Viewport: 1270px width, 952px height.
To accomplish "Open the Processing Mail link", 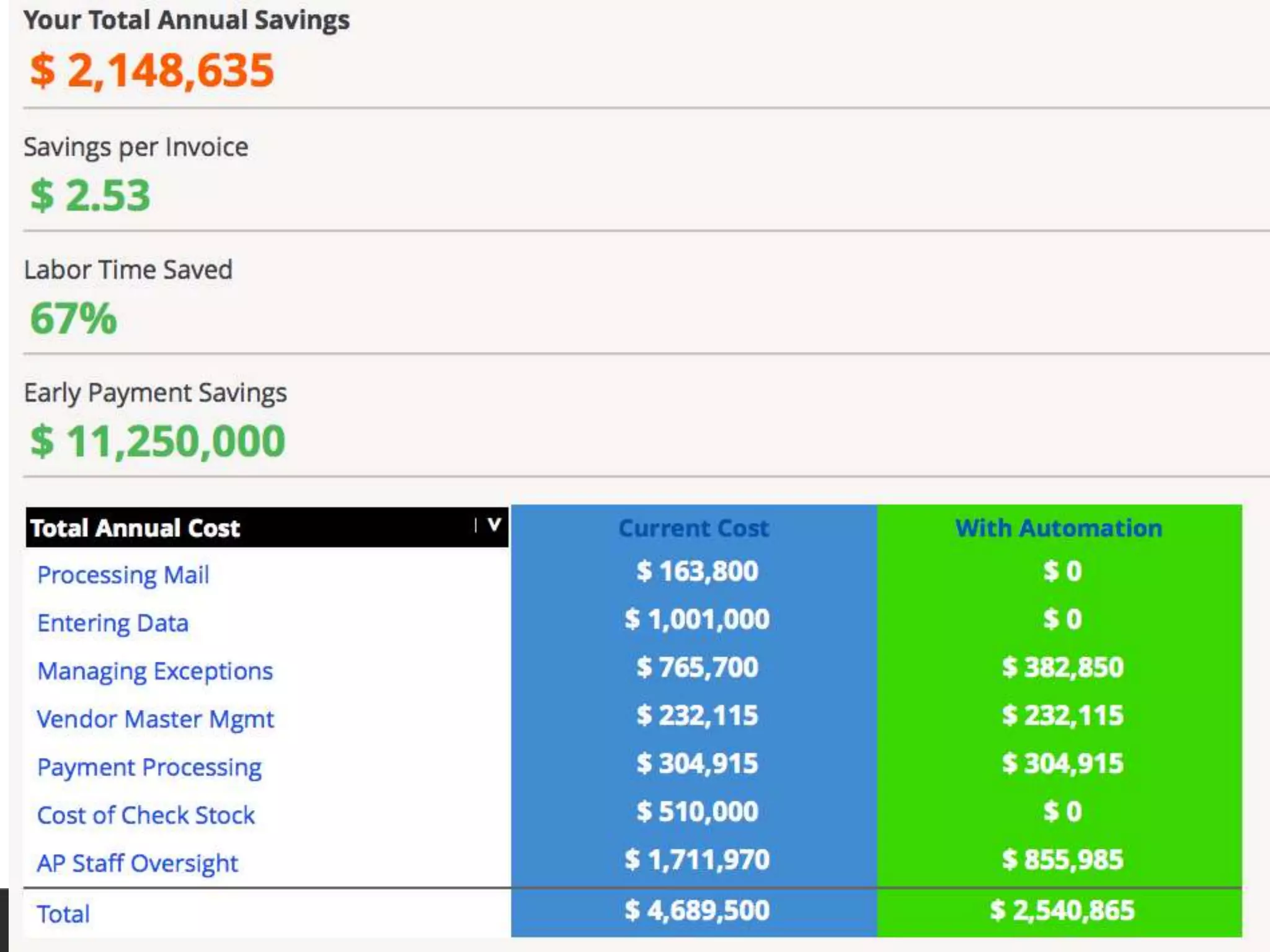I will pos(123,575).
